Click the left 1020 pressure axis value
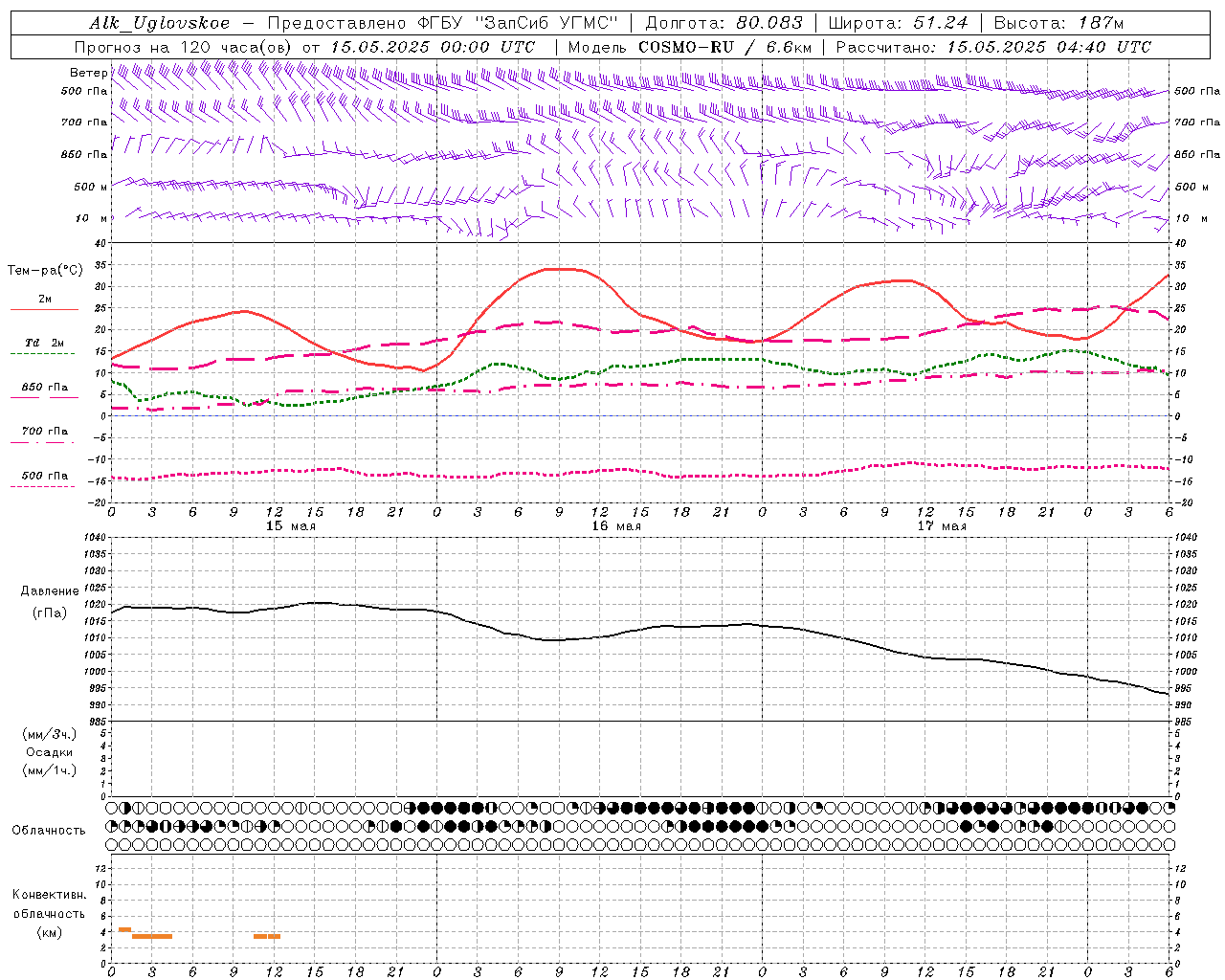Viewport: 1225px width, 980px height. click(96, 605)
